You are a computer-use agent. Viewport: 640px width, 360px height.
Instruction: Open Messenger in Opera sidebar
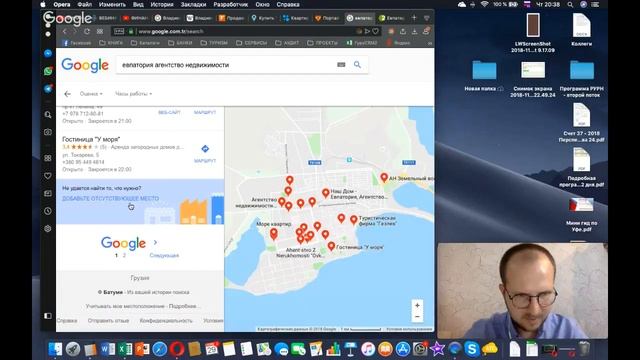coord(48,53)
